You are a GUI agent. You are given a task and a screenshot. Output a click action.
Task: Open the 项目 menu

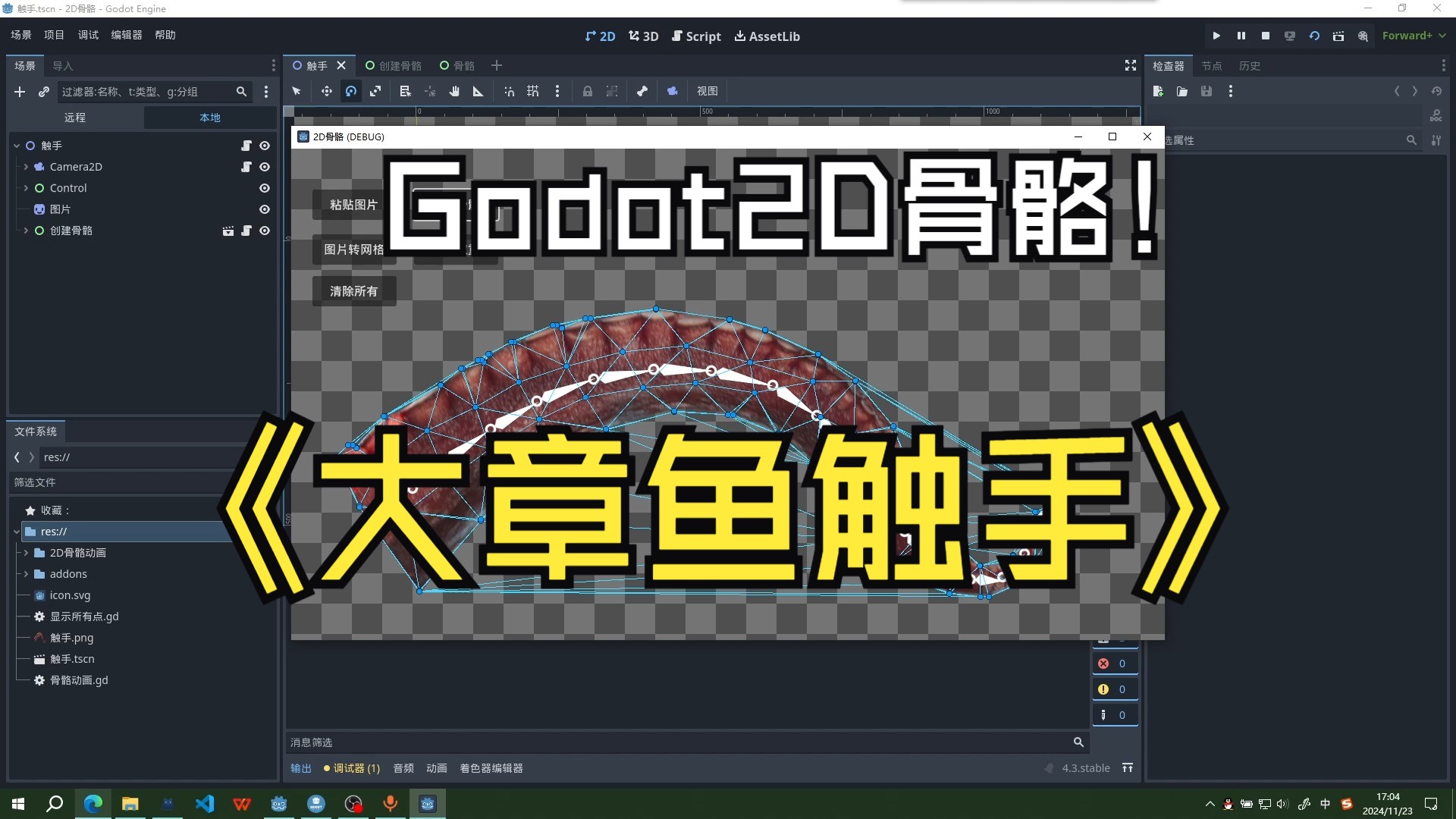(55, 35)
